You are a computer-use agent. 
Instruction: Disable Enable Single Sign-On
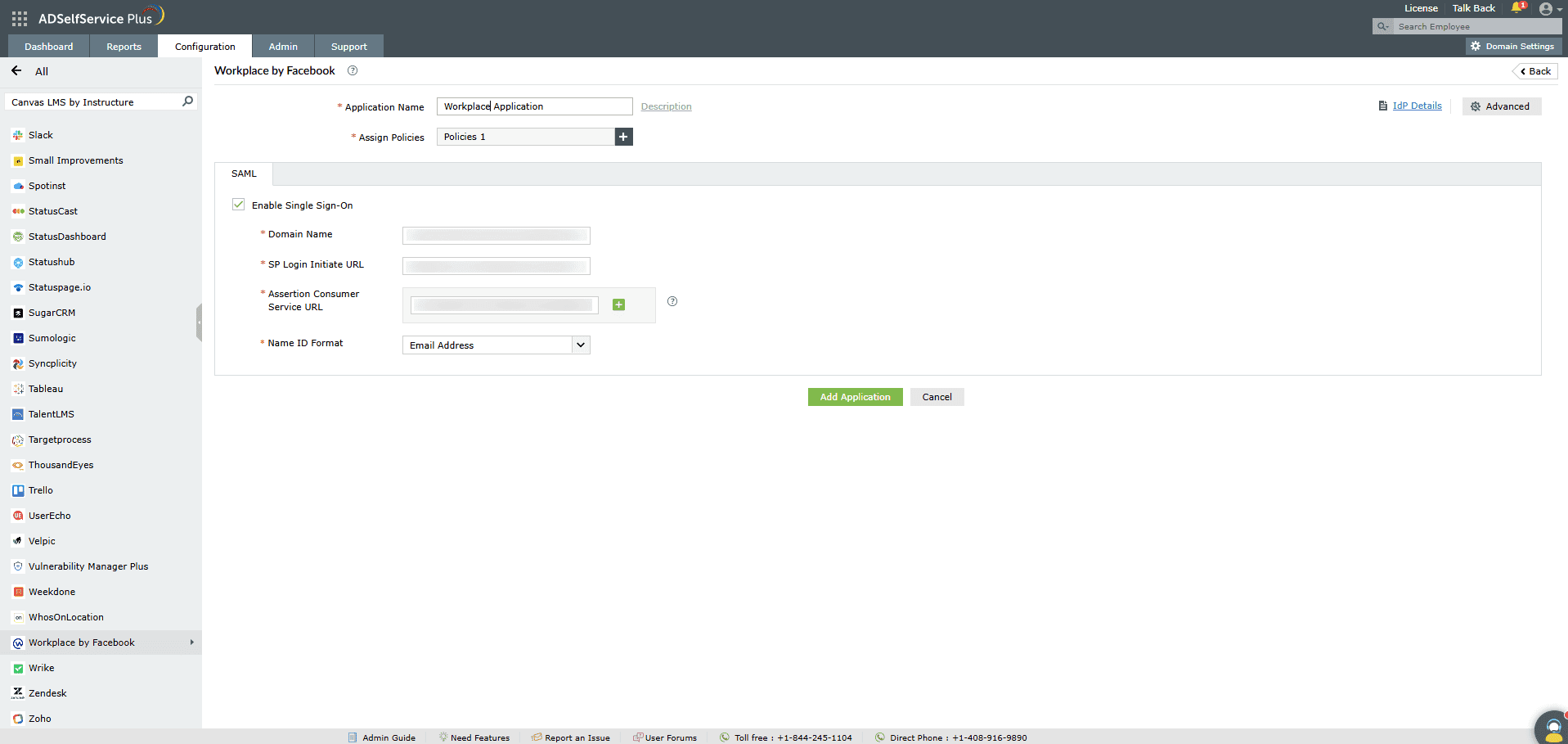(238, 204)
